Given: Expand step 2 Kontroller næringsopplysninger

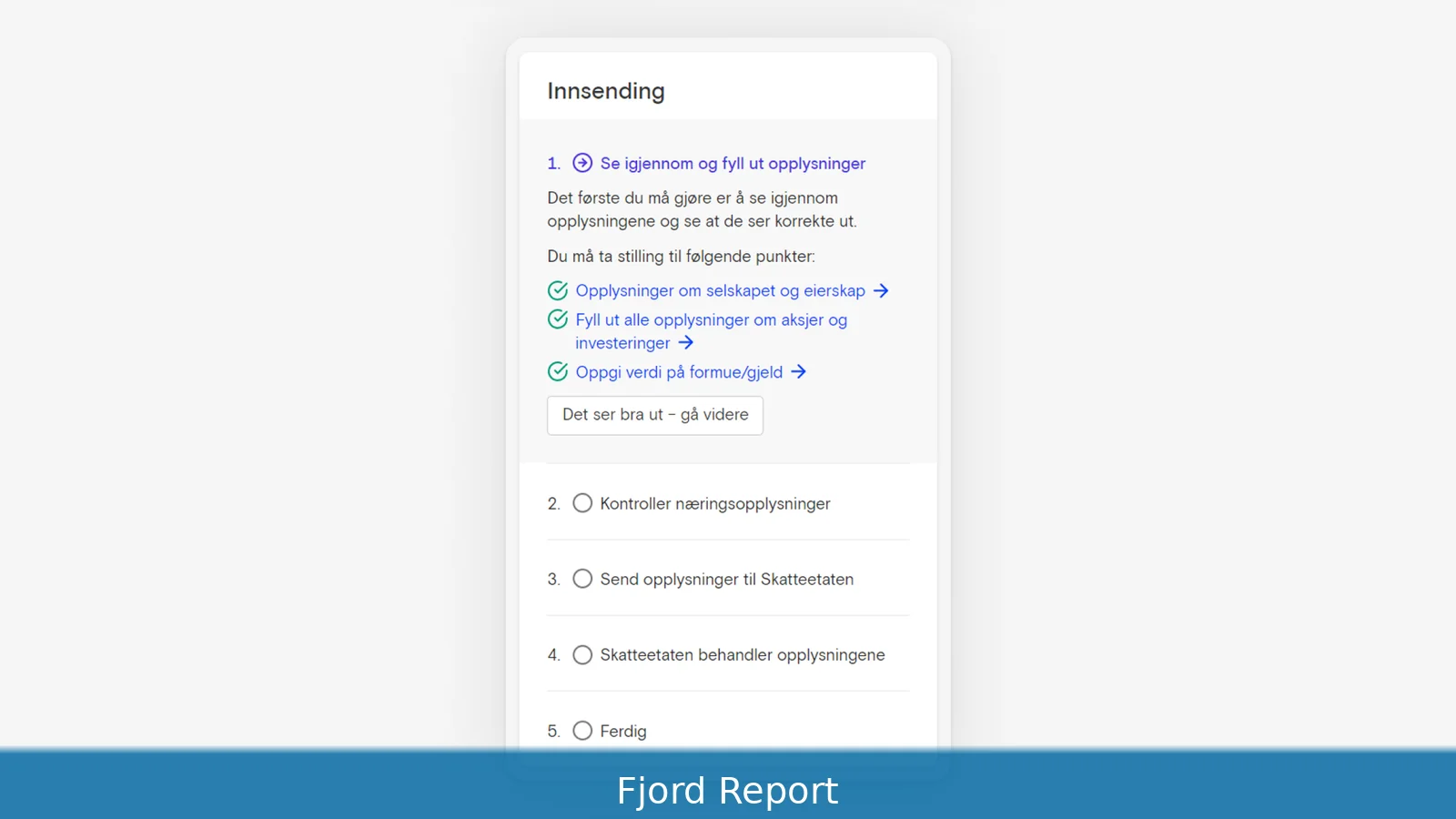Looking at the screenshot, I should (715, 503).
